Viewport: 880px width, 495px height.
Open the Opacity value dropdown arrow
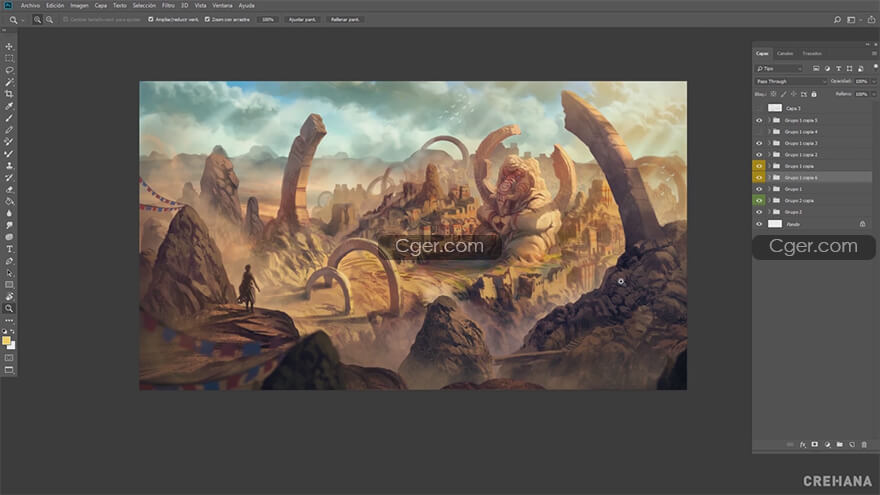click(874, 81)
